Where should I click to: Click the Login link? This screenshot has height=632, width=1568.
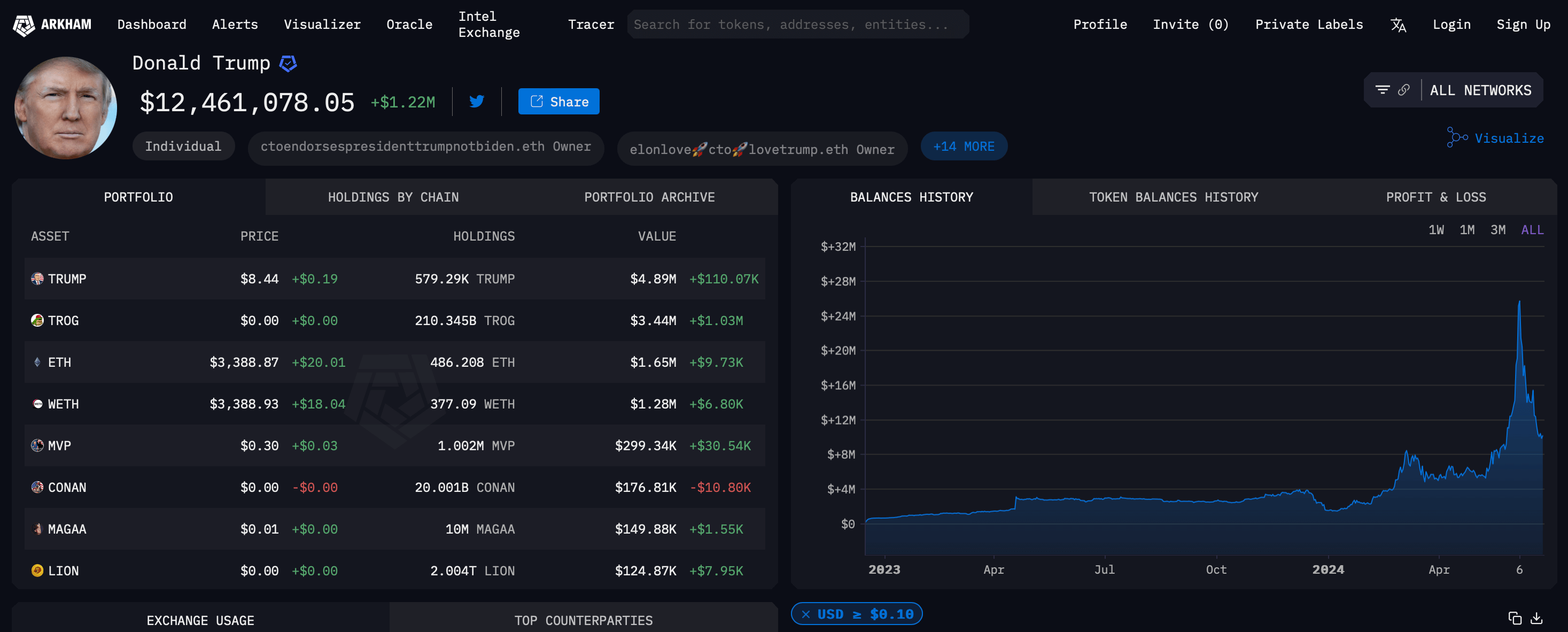point(1451,25)
